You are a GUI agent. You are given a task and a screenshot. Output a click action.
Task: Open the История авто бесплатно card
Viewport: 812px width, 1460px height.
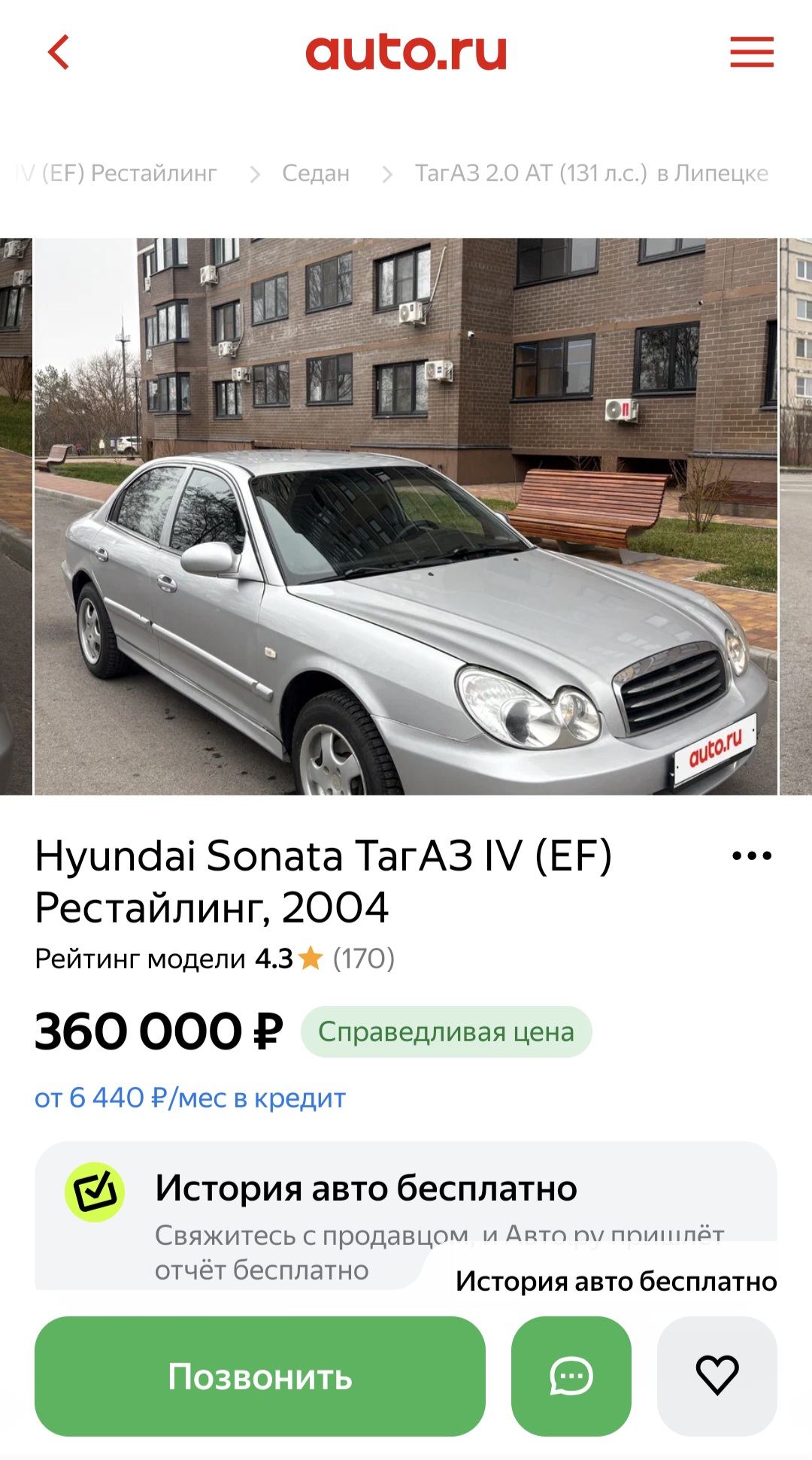pos(406,1216)
